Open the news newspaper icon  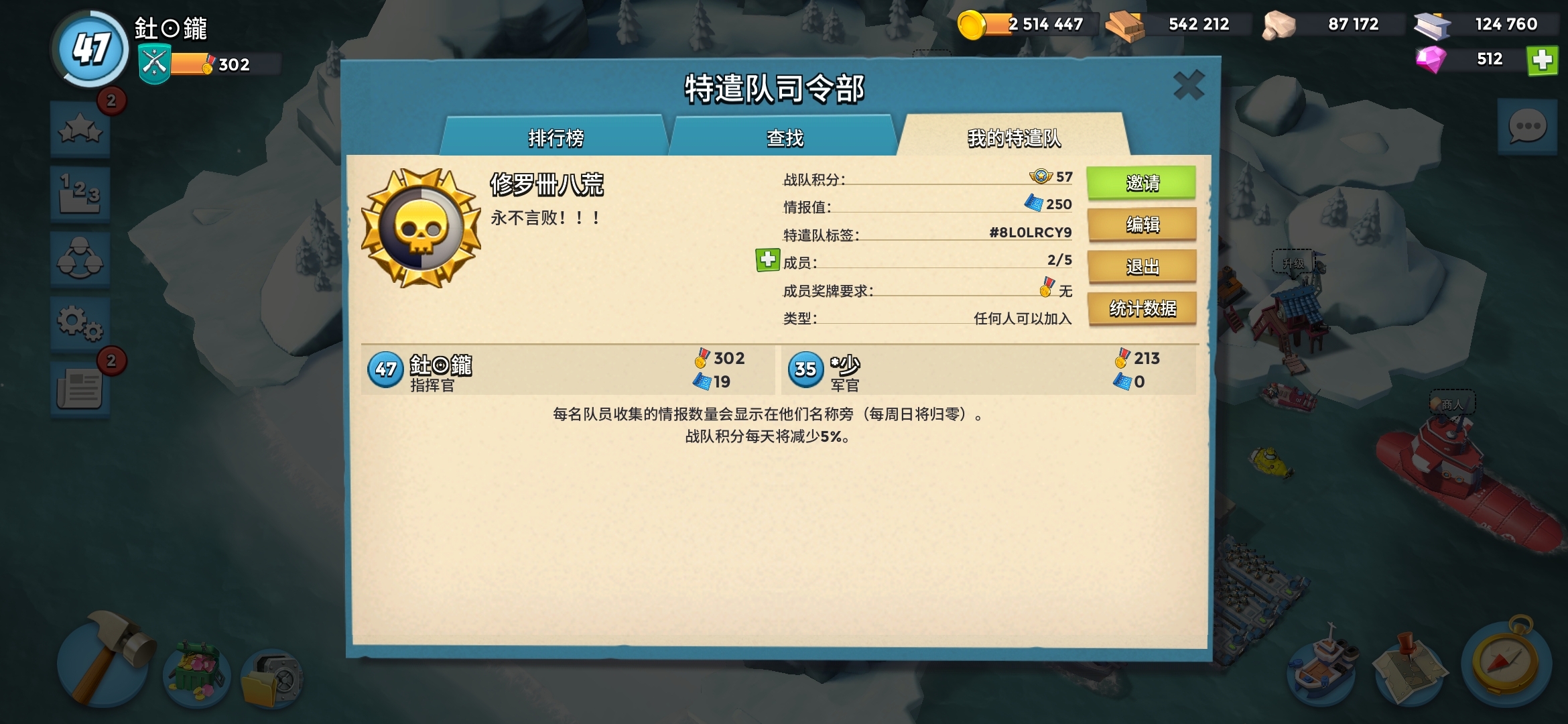point(80,389)
